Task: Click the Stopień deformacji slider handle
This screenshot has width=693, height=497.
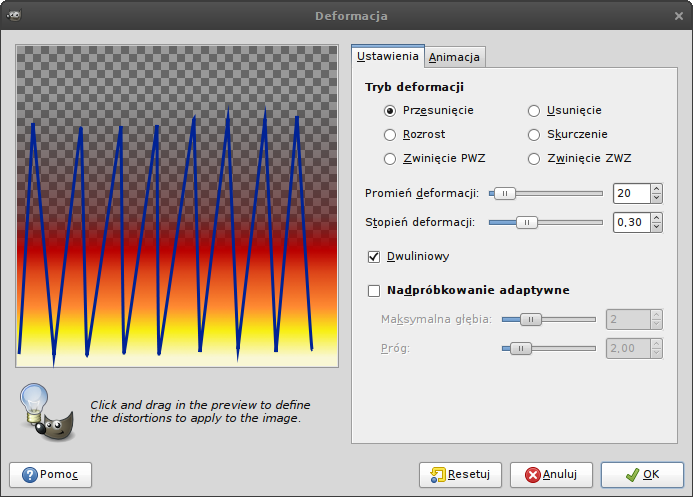Action: (526, 222)
